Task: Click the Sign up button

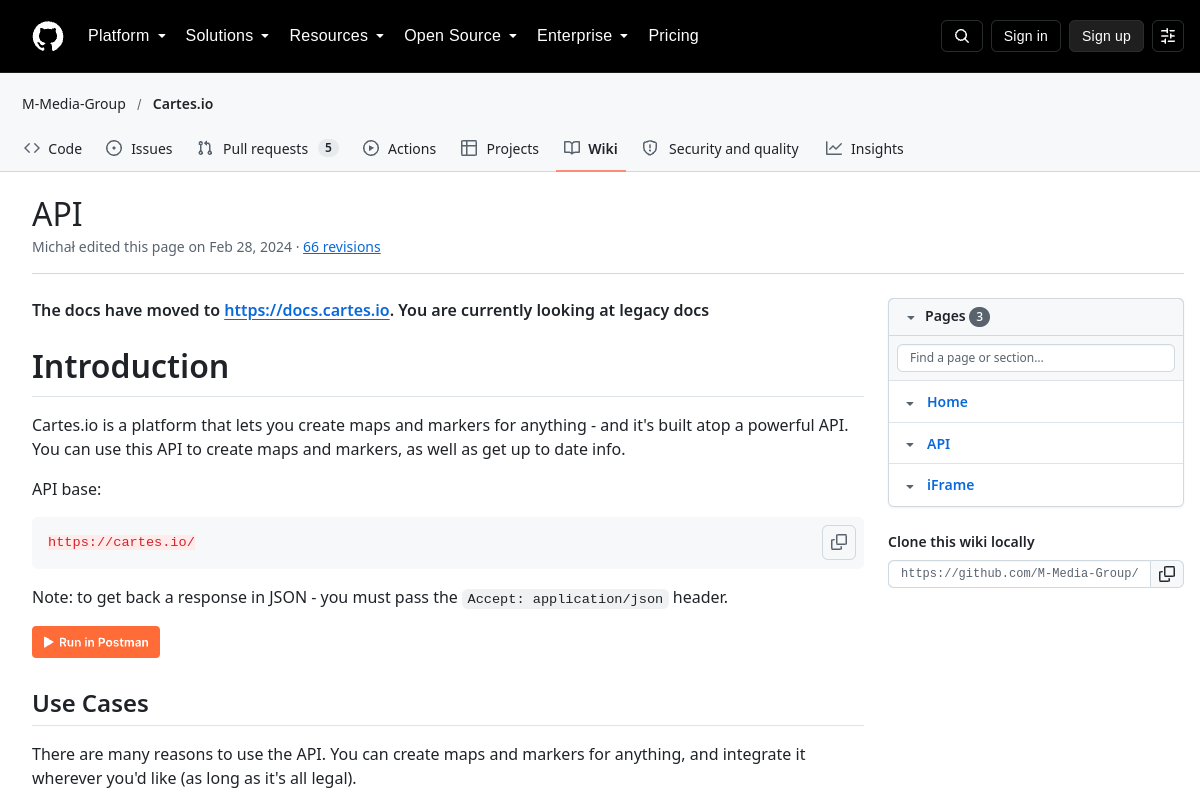Action: 1106,36
